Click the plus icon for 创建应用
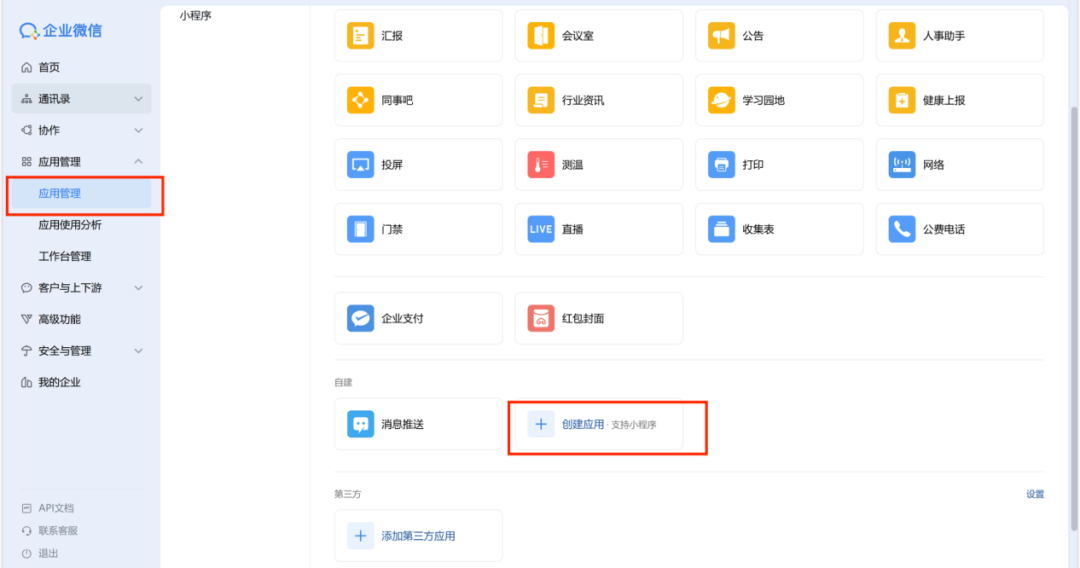 tap(541, 424)
